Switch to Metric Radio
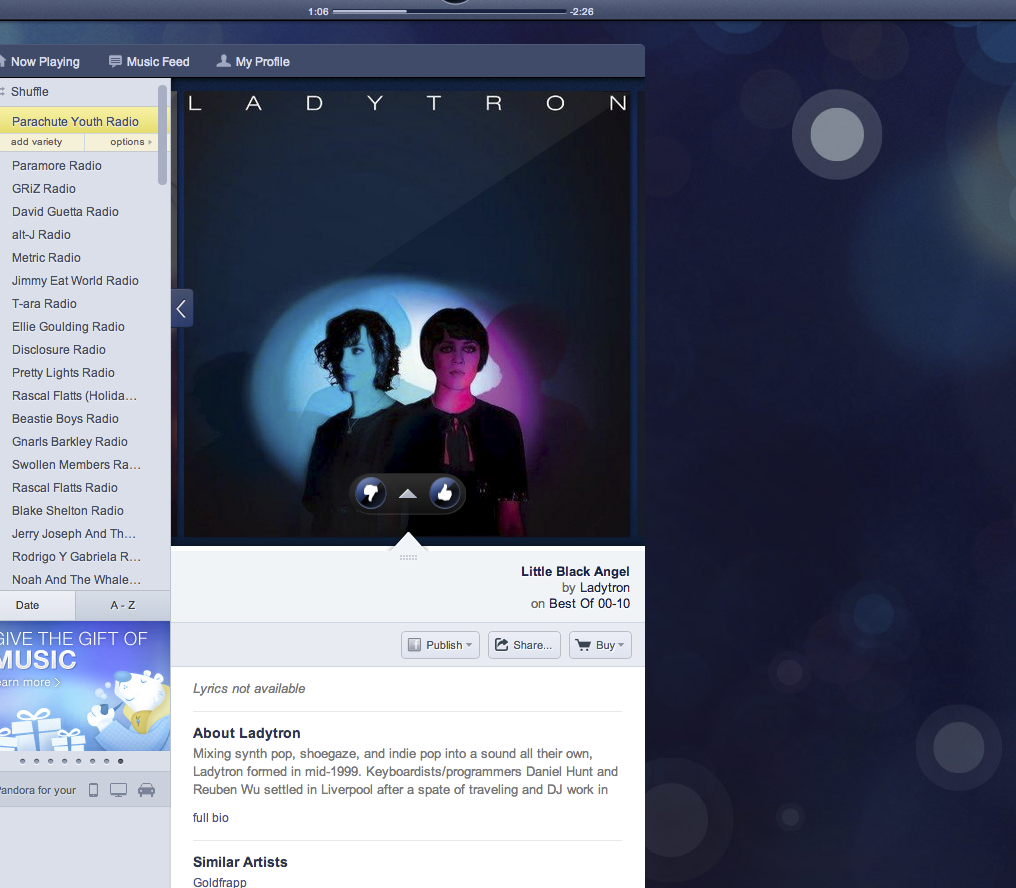This screenshot has width=1016, height=888. (47, 257)
